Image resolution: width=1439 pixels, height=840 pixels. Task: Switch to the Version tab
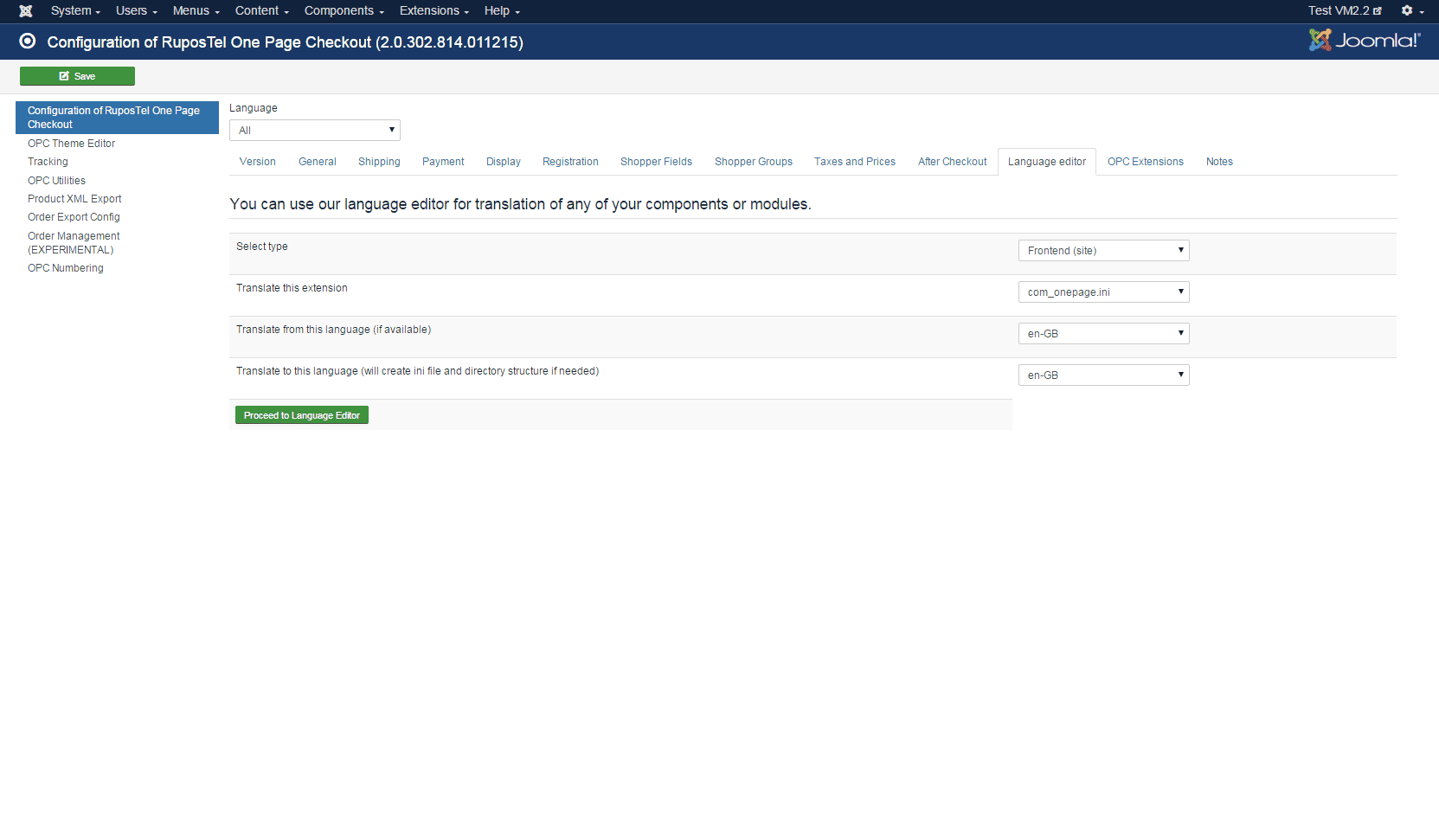pyautogui.click(x=258, y=162)
